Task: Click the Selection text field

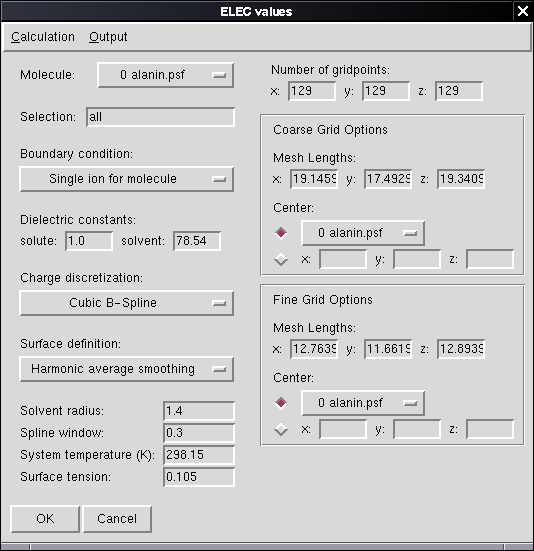Action: [161, 117]
